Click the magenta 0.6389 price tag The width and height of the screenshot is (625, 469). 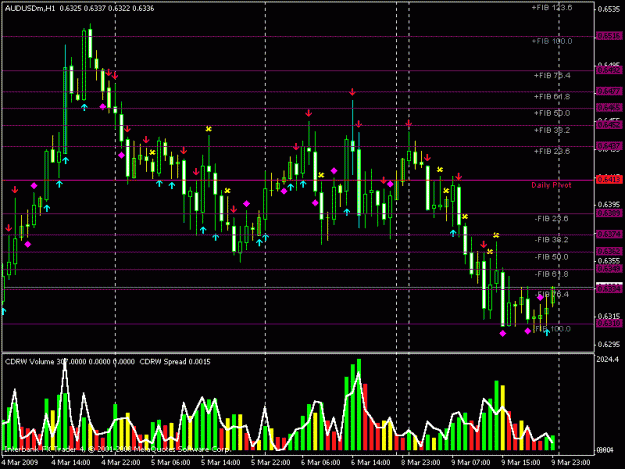coord(609,214)
